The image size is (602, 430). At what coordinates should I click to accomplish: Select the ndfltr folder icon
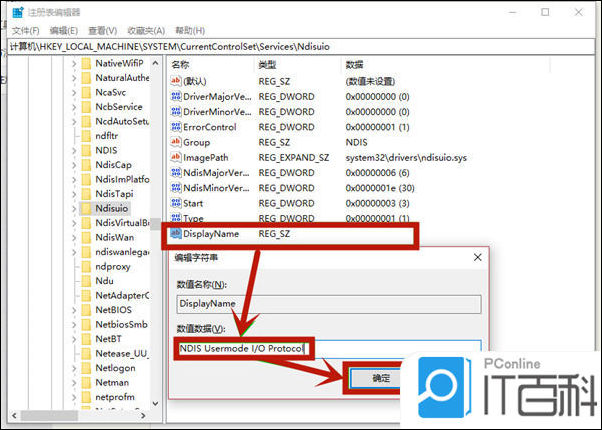(86, 136)
